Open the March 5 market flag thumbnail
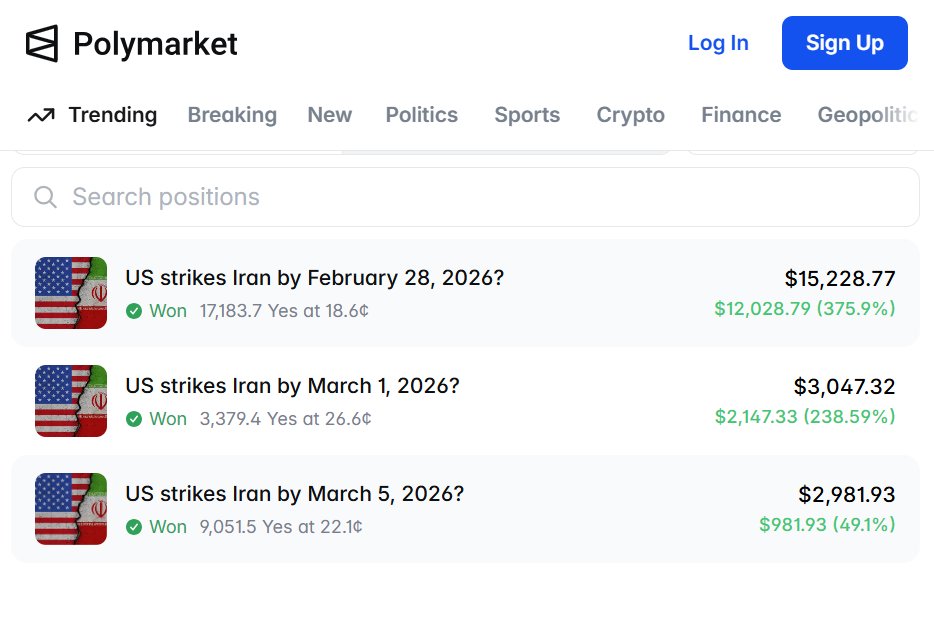 tap(71, 509)
